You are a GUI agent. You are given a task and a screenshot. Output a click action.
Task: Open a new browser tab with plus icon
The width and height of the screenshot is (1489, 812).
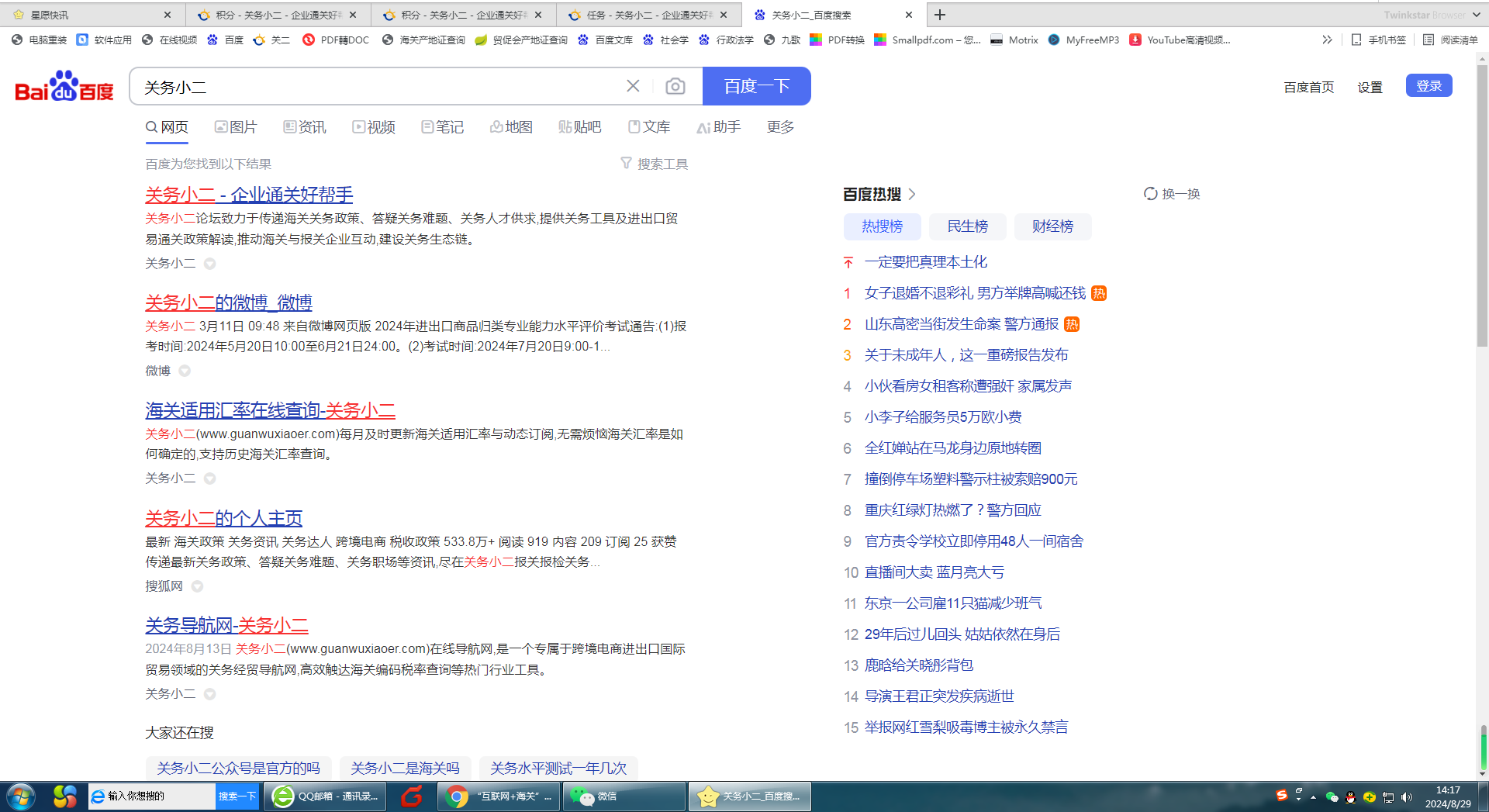(940, 15)
